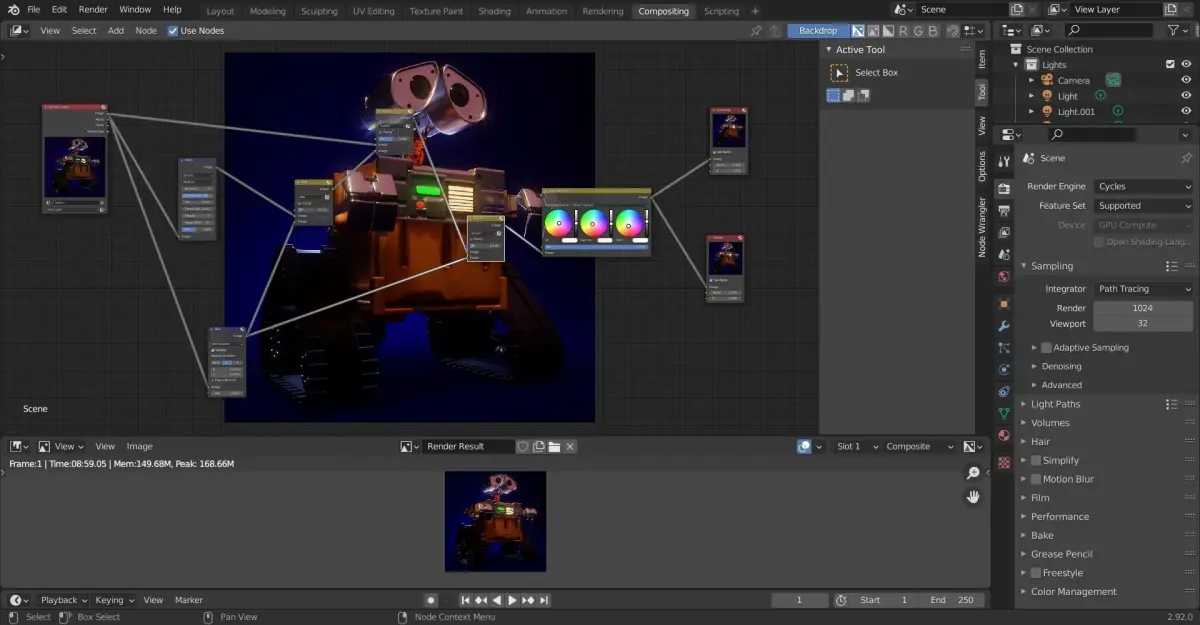Screen dimensions: 1200x625
Task: Open the Composite layer dropdown
Action: pyautogui.click(x=917, y=446)
